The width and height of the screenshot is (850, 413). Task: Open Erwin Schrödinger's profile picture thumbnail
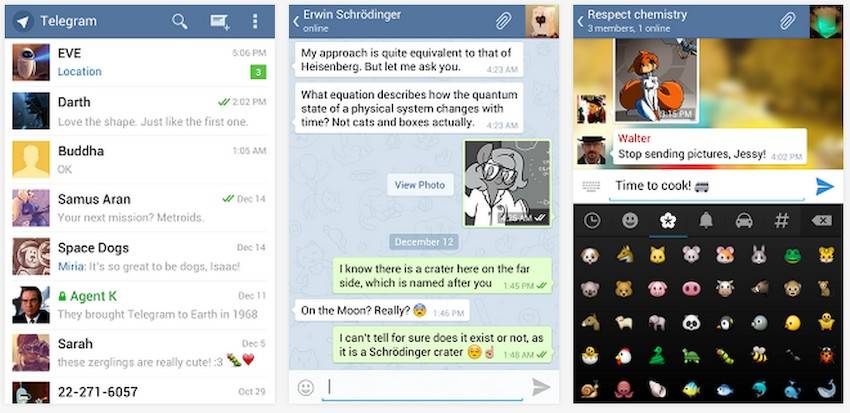click(542, 22)
